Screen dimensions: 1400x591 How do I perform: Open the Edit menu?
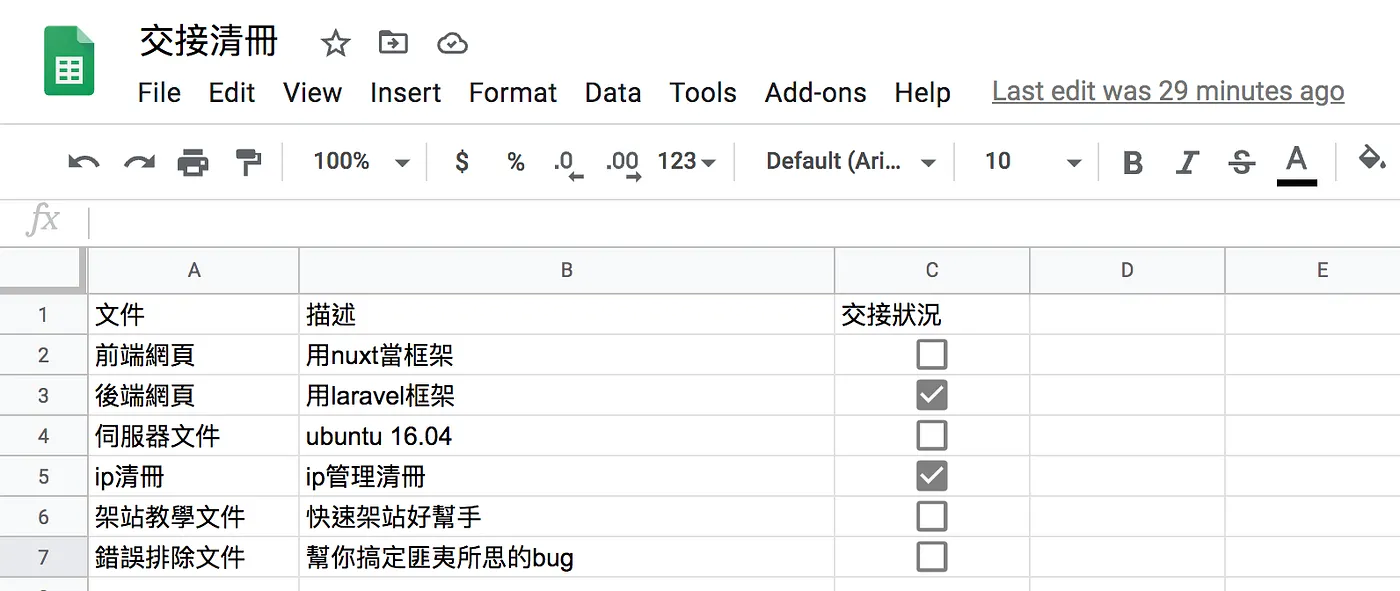232,93
